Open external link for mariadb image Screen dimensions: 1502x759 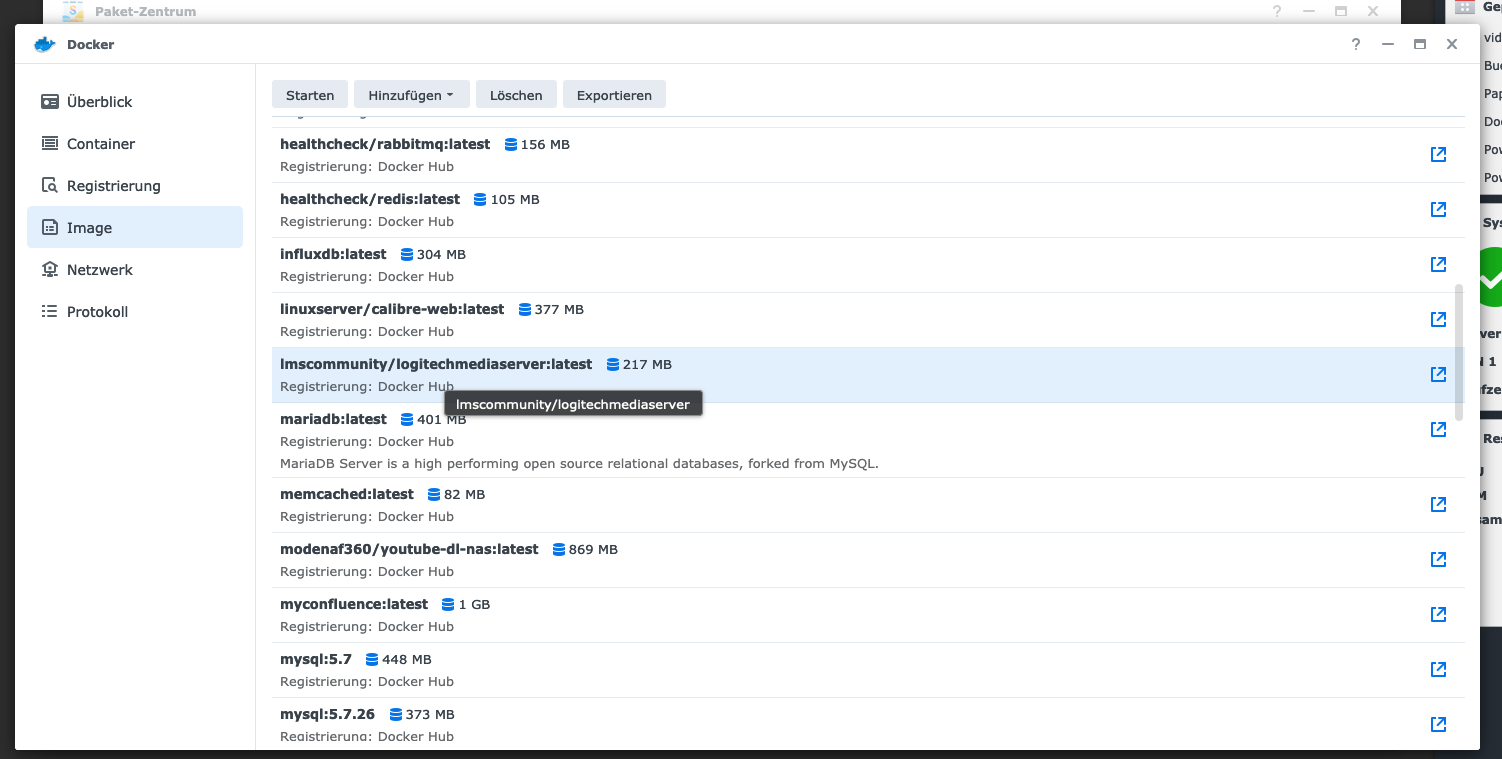[1438, 429]
